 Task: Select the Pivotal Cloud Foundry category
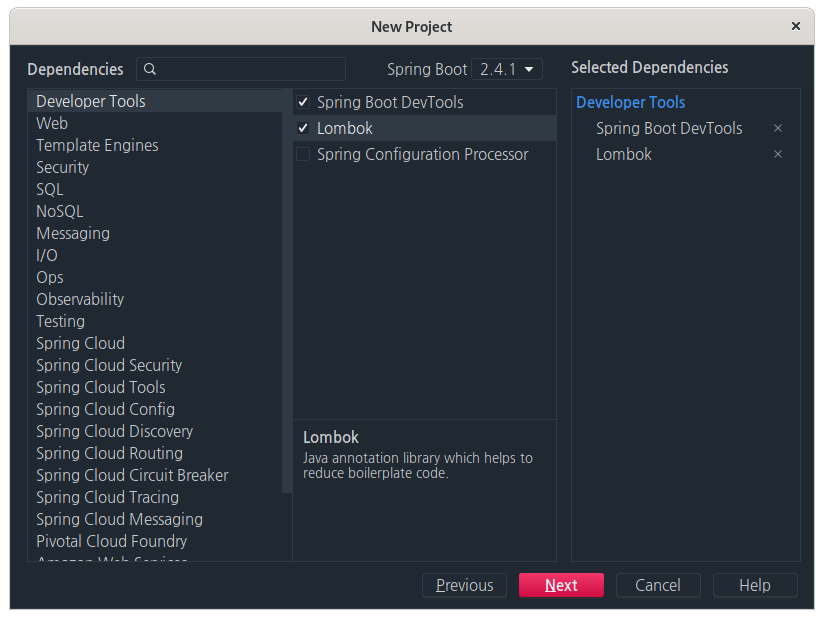coord(155,542)
